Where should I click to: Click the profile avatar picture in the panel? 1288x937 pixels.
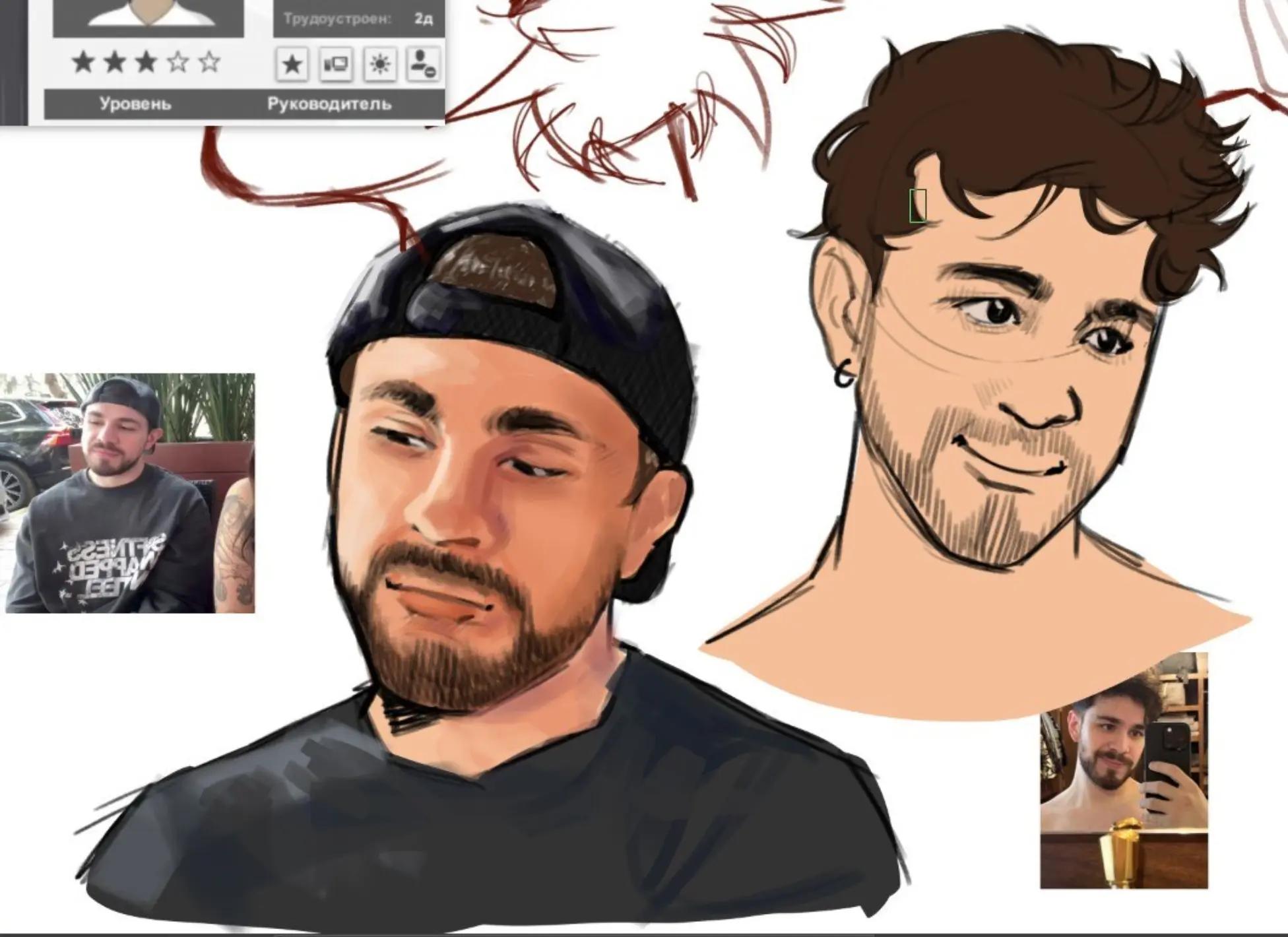148,17
